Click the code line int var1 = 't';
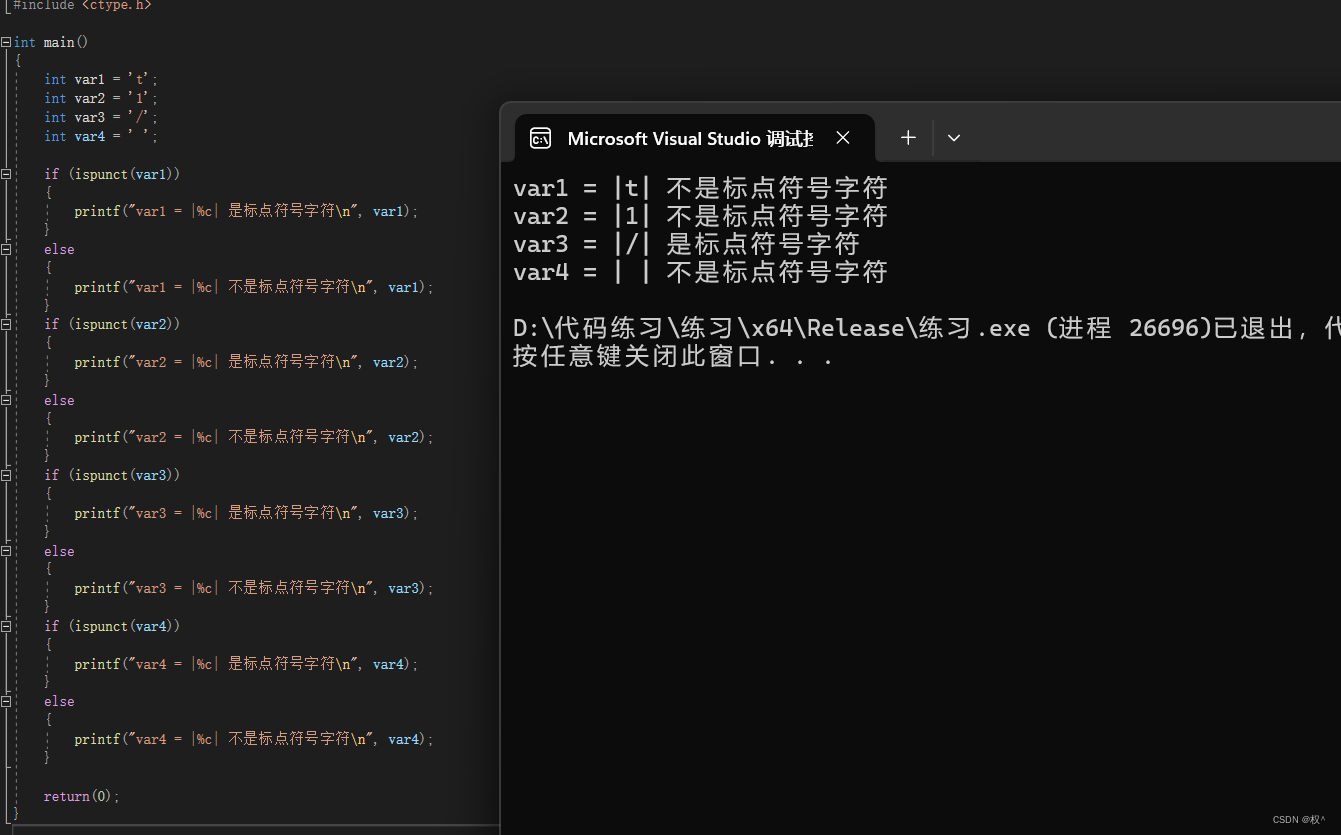The height and width of the screenshot is (835, 1341). 101,79
